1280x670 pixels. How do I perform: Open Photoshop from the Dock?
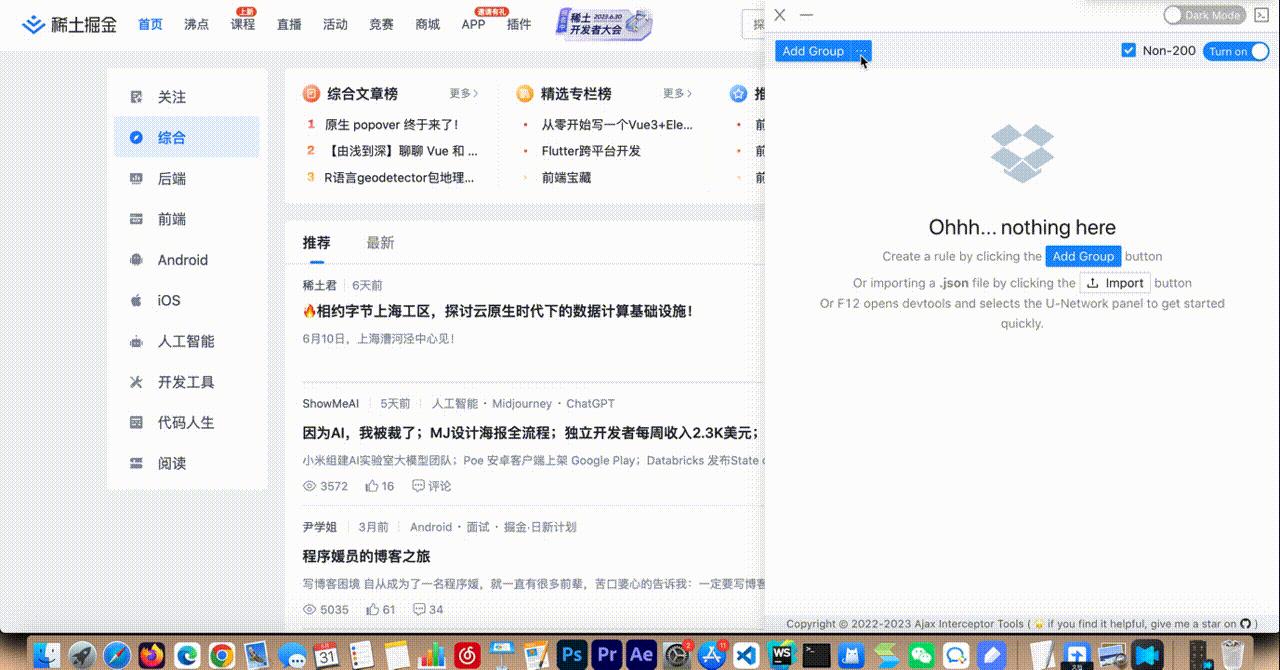pyautogui.click(x=570, y=655)
